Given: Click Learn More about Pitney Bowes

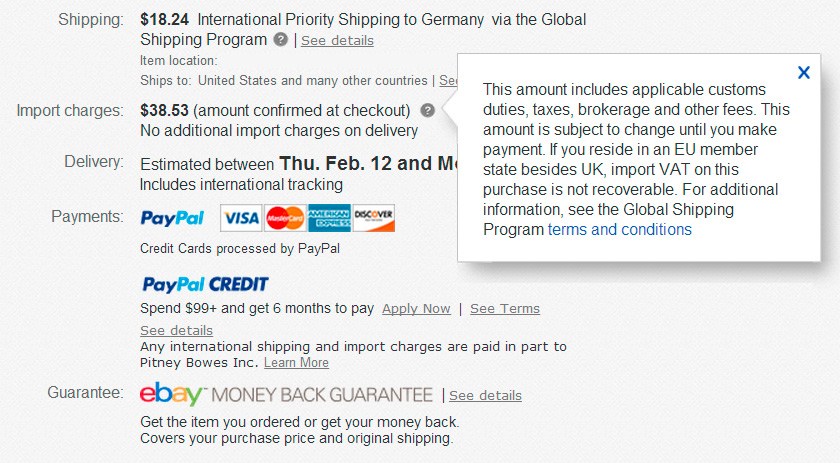Looking at the screenshot, I should coord(296,363).
